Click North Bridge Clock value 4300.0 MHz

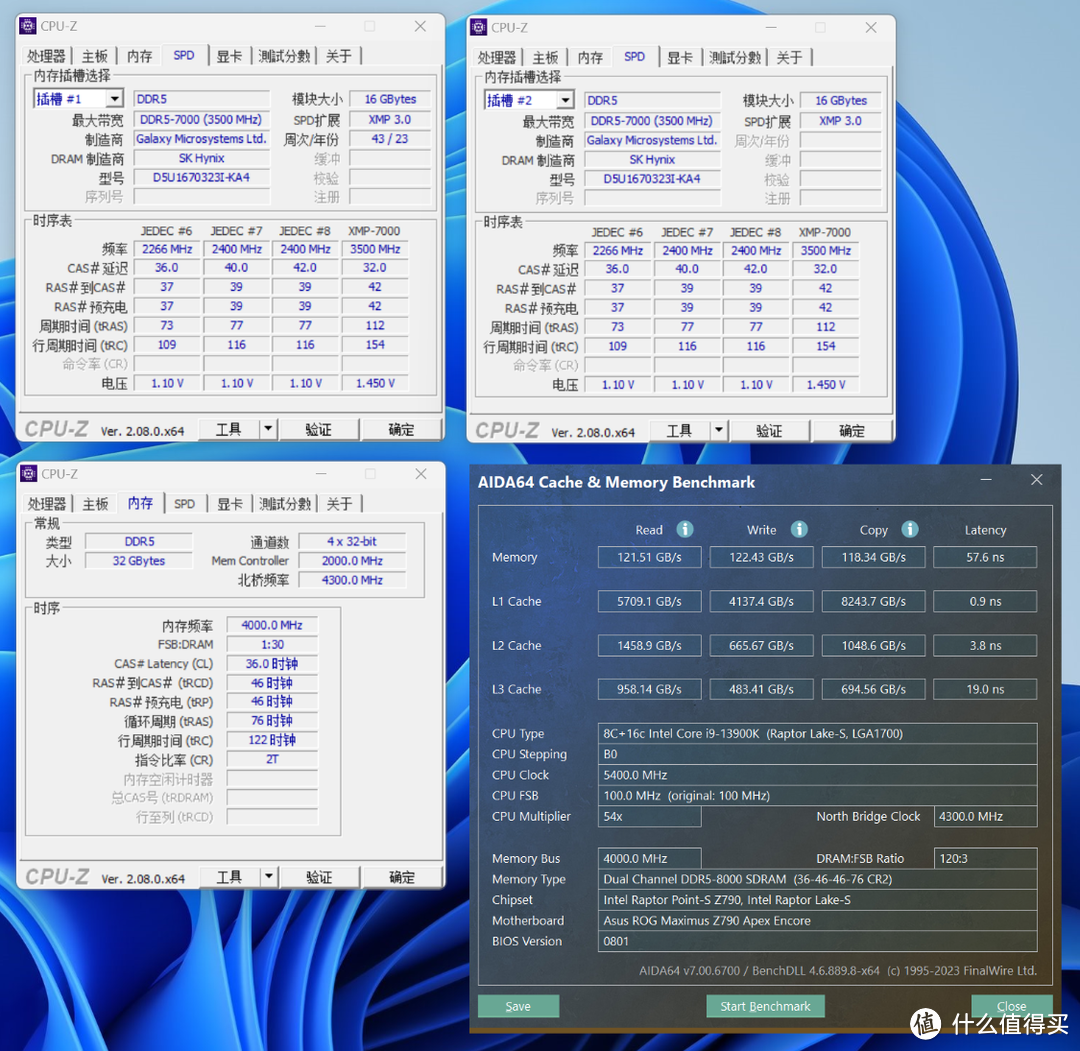click(x=985, y=816)
